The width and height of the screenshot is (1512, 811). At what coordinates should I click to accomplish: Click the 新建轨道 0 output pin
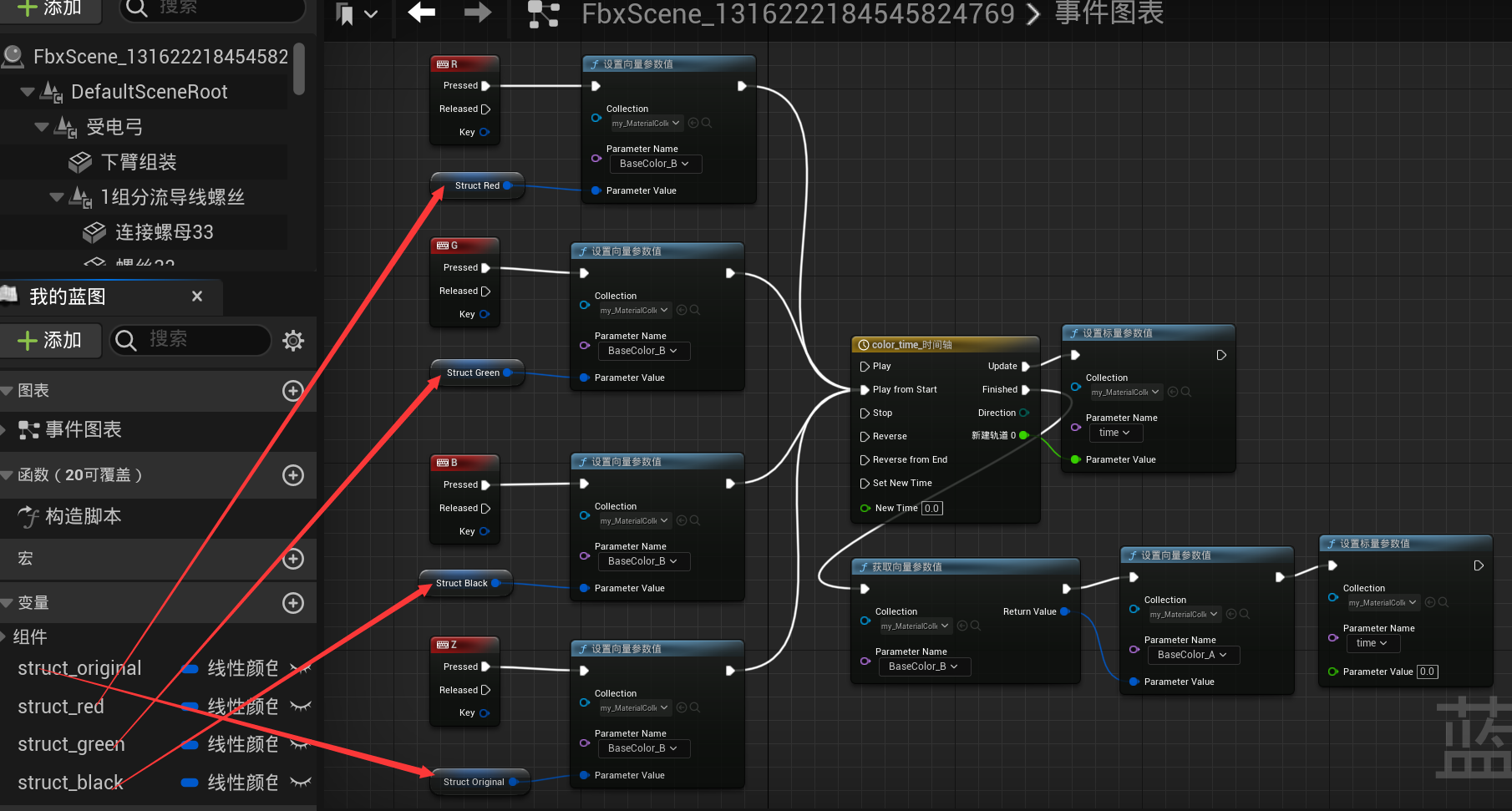coord(1024,435)
